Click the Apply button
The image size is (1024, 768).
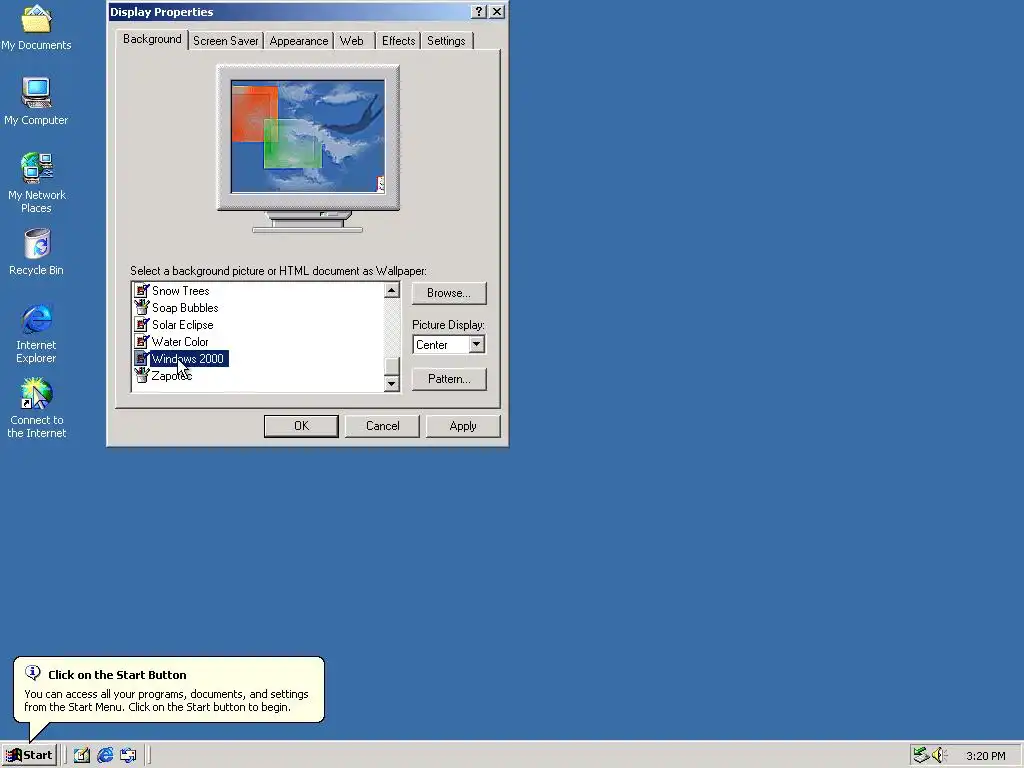463,426
